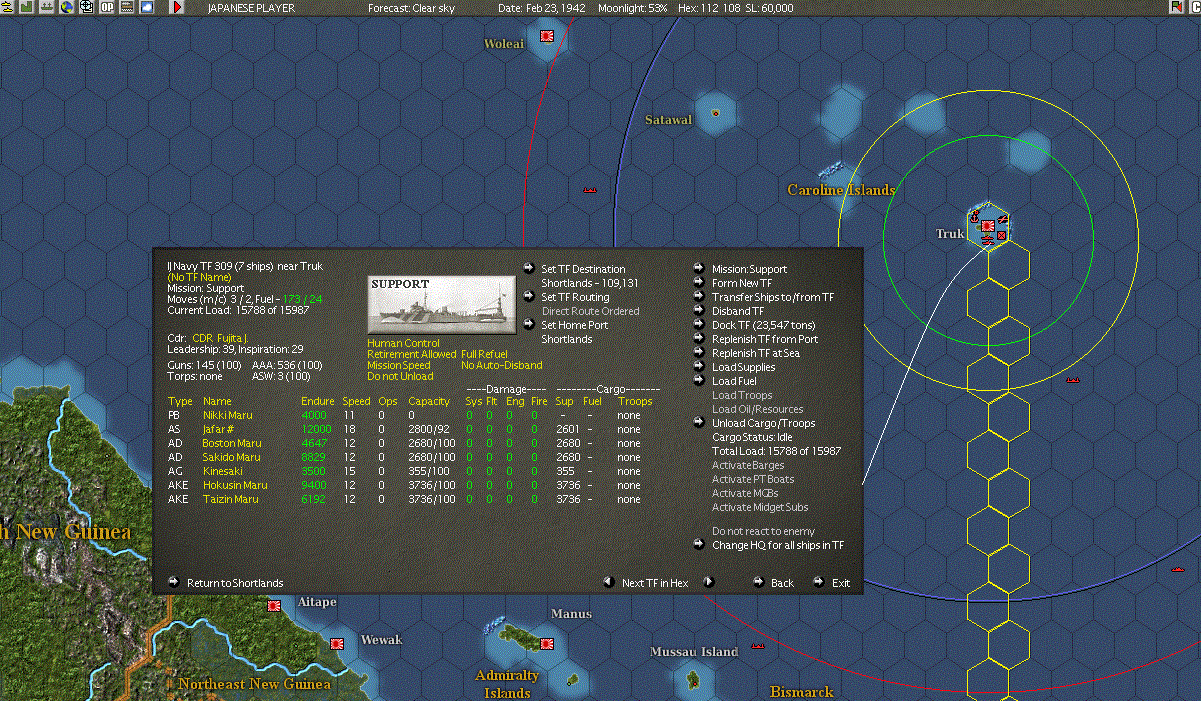Screen dimensions: 1201x701
Task: Open commander CDR Fujita link
Action: (220, 338)
